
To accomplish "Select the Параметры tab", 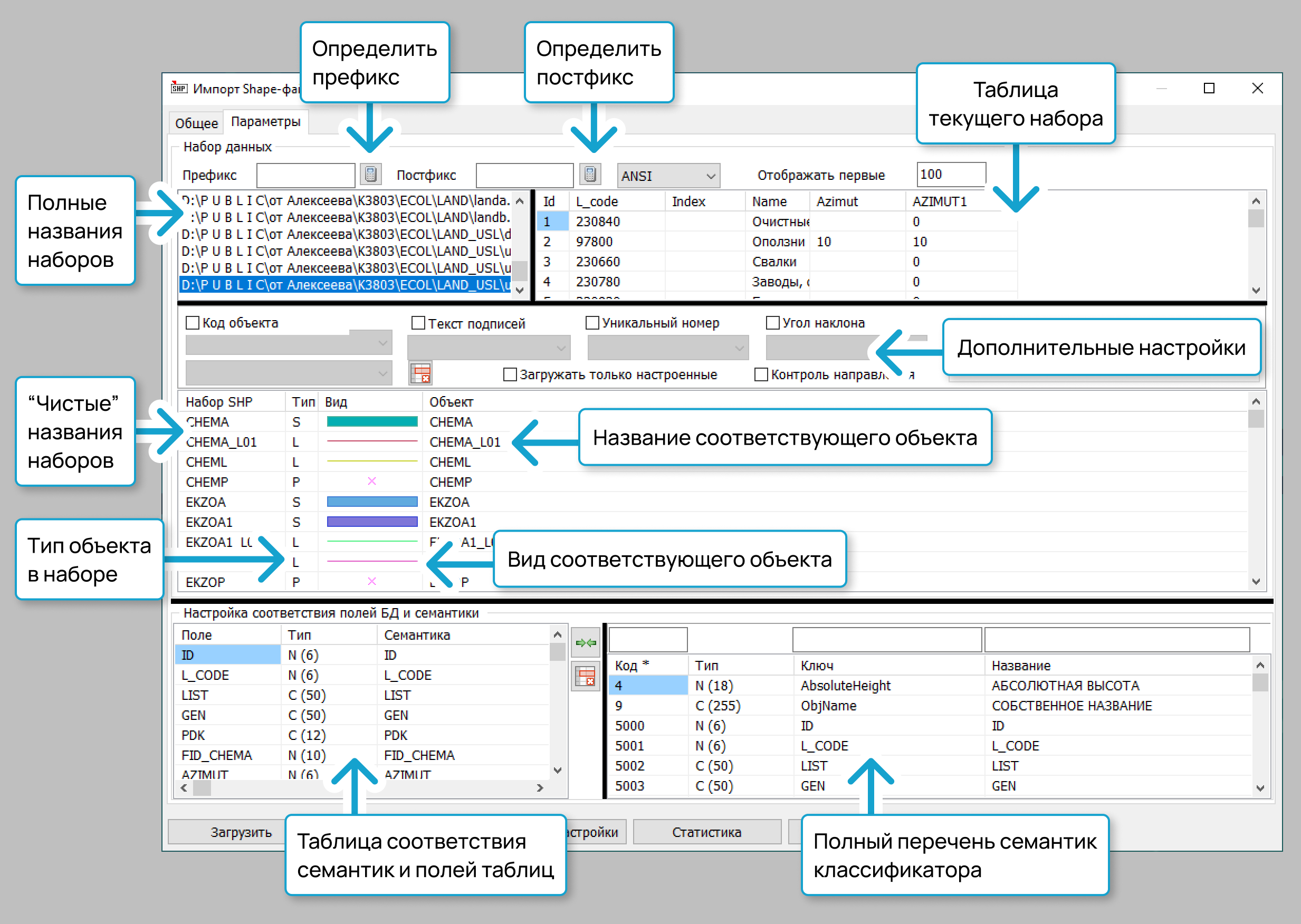I will [265, 122].
